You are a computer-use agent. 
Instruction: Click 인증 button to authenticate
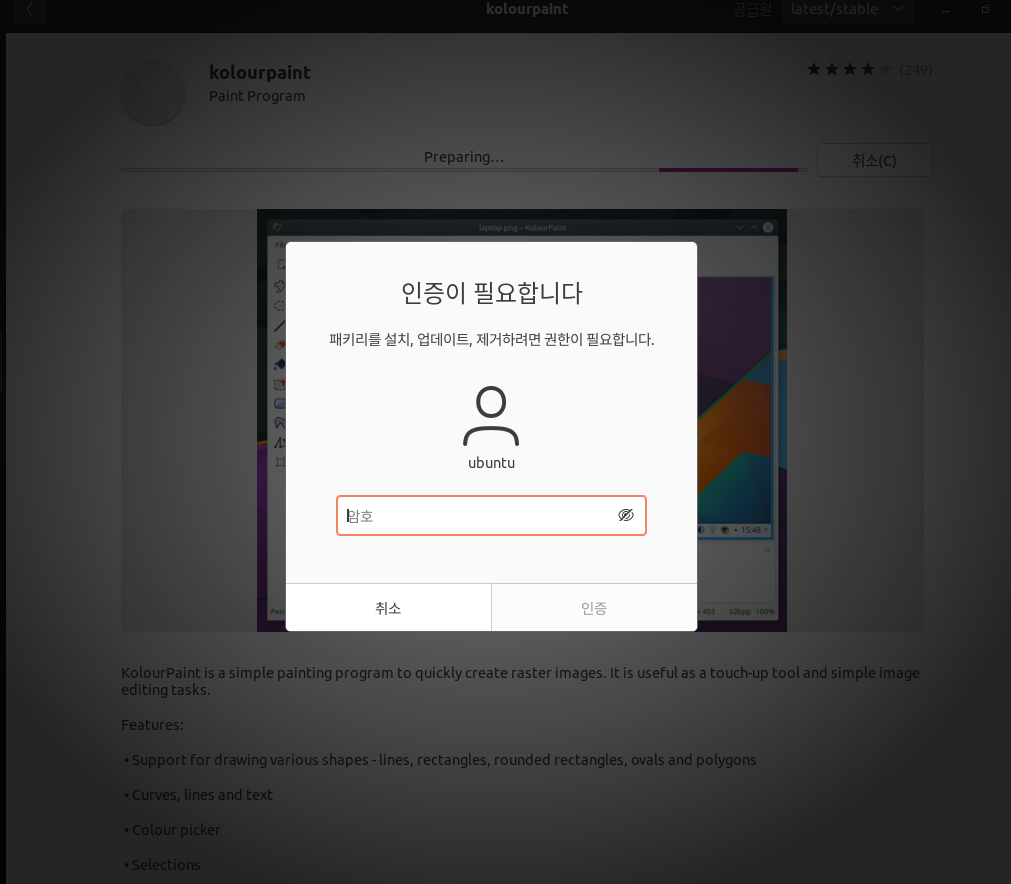(x=594, y=607)
